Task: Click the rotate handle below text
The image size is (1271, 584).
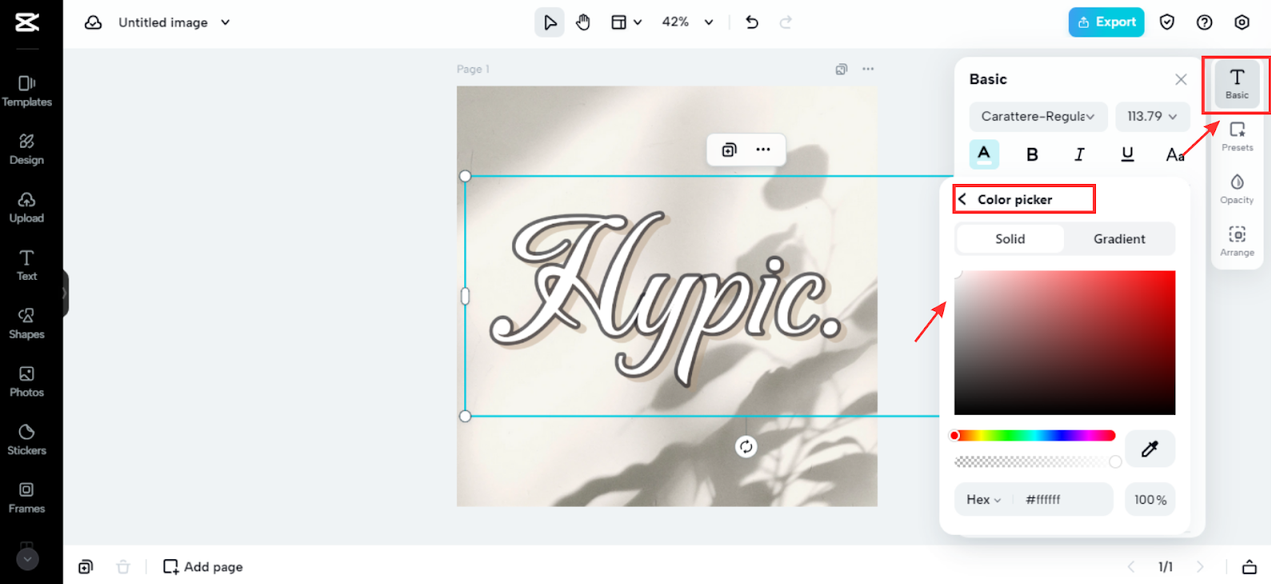Action: (746, 447)
